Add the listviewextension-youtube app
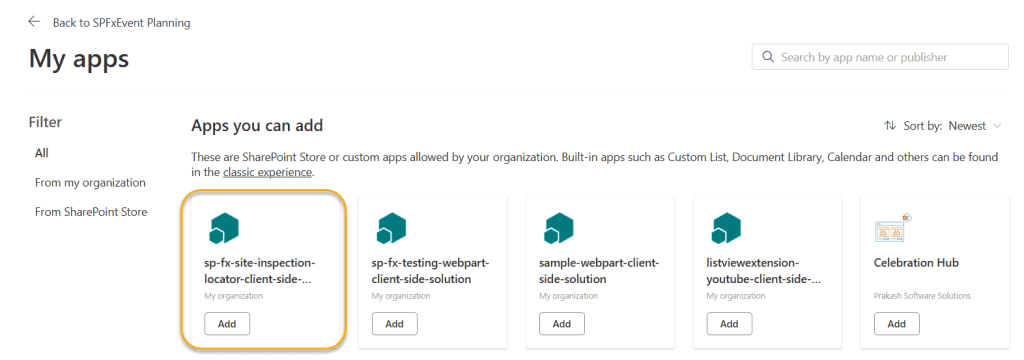 point(729,323)
